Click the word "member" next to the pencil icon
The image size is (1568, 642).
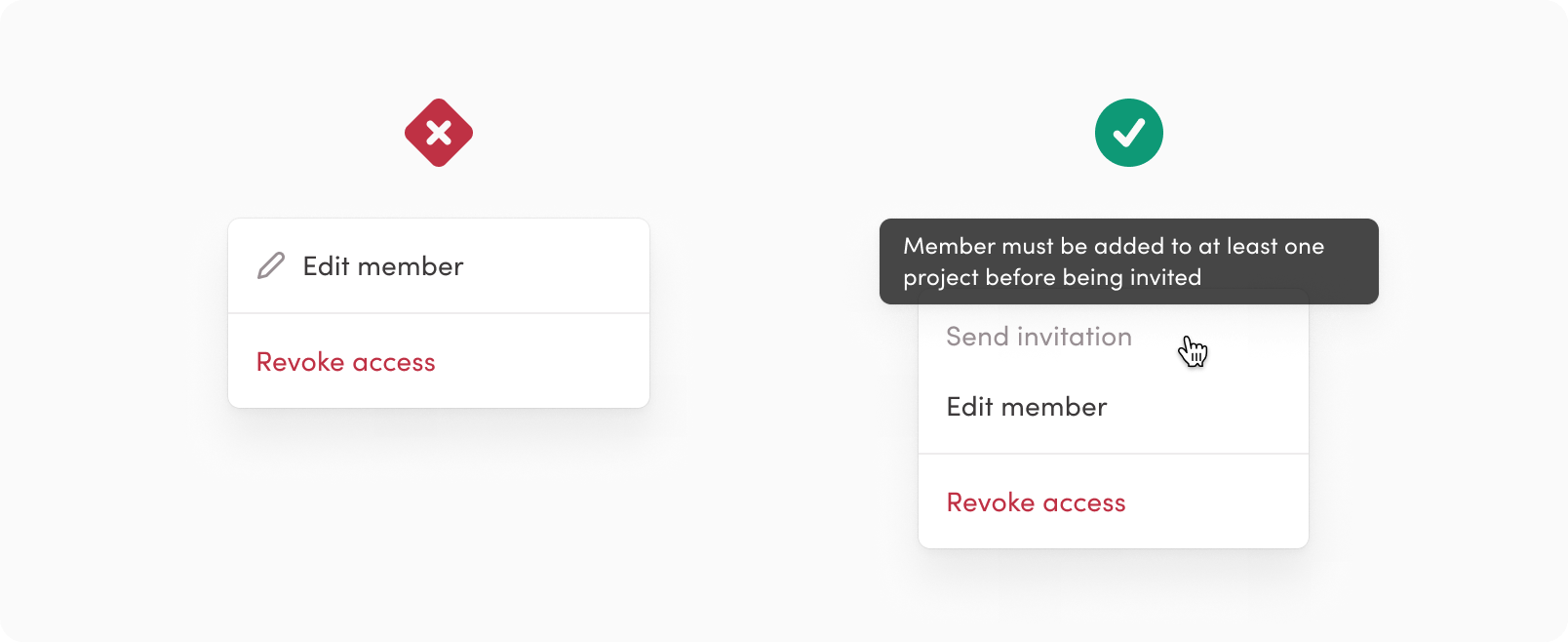411,266
